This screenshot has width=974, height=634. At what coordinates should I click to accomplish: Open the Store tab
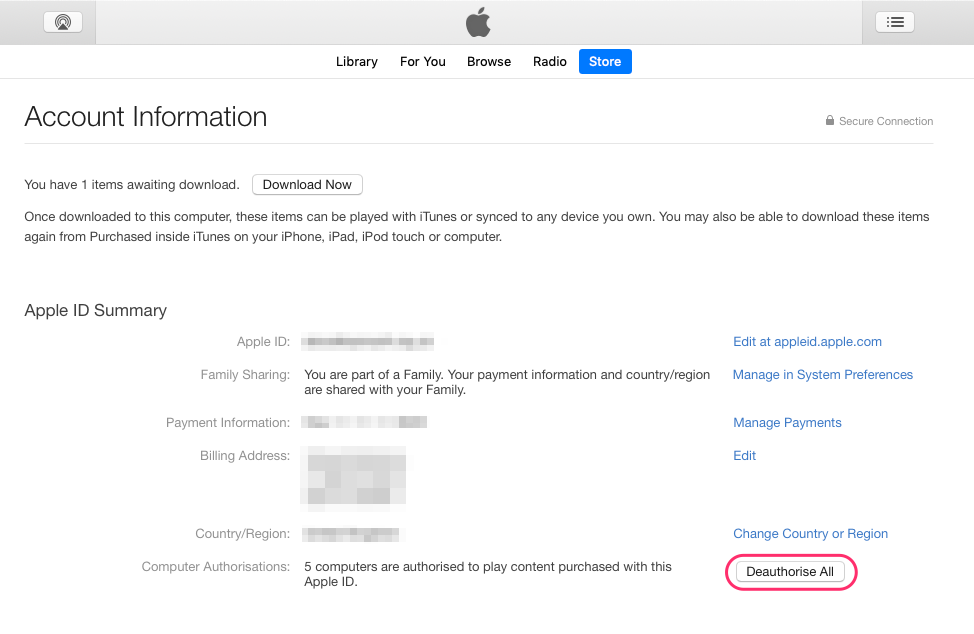(x=605, y=61)
